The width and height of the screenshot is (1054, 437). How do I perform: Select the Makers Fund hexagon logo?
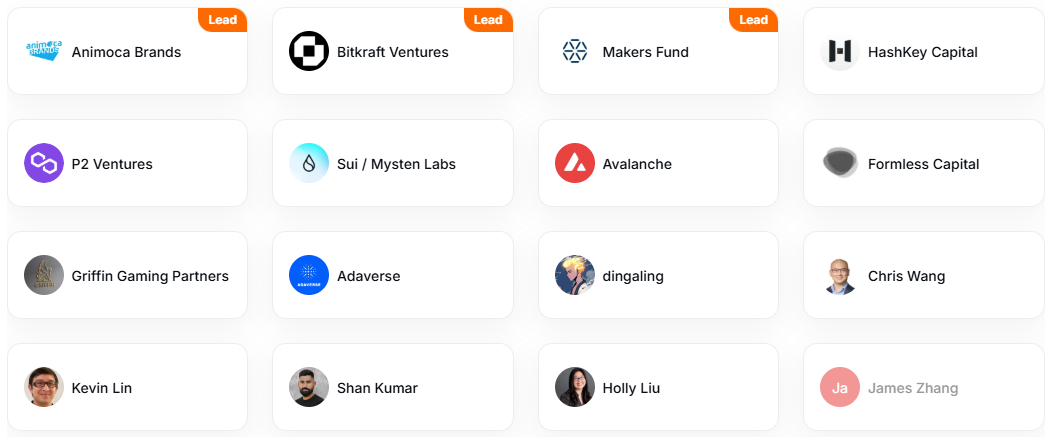(575, 51)
